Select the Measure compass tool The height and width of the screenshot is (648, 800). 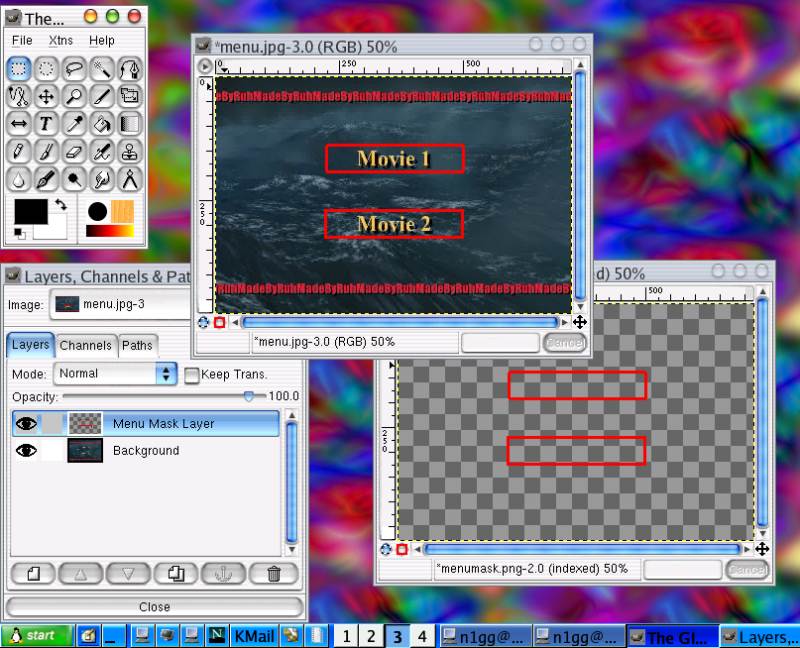click(x=130, y=179)
